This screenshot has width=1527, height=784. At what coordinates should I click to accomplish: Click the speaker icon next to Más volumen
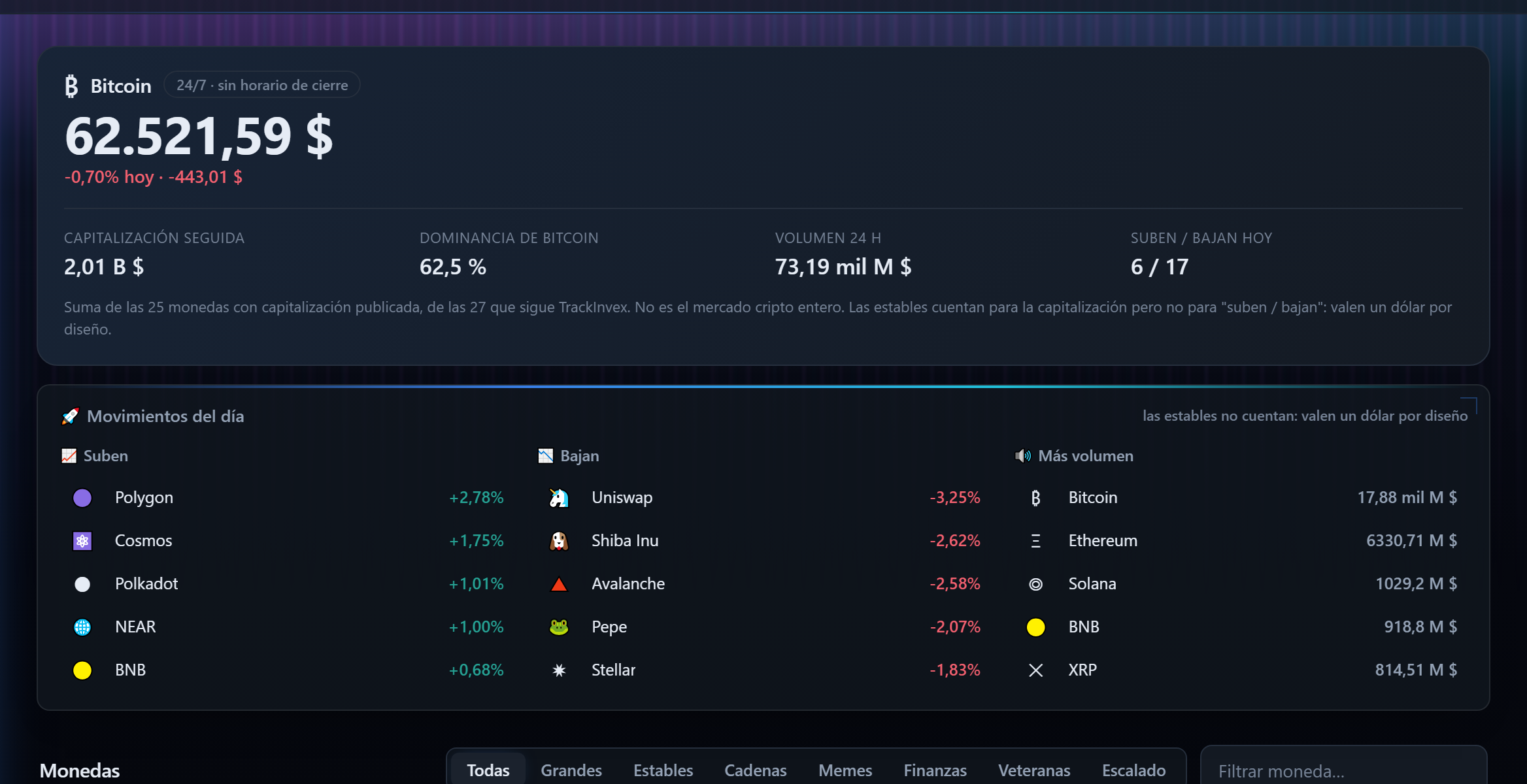coord(1022,455)
